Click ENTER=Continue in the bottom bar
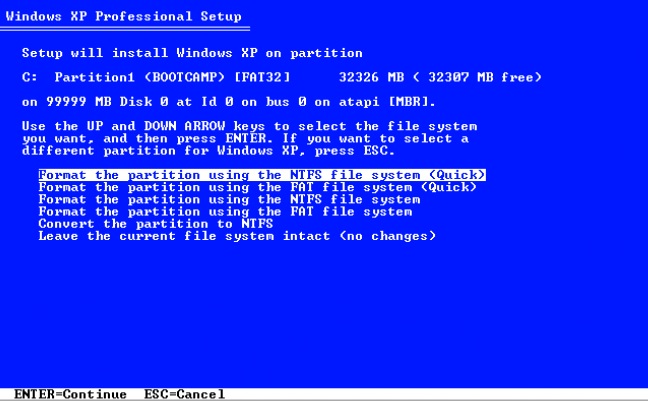 70,394
